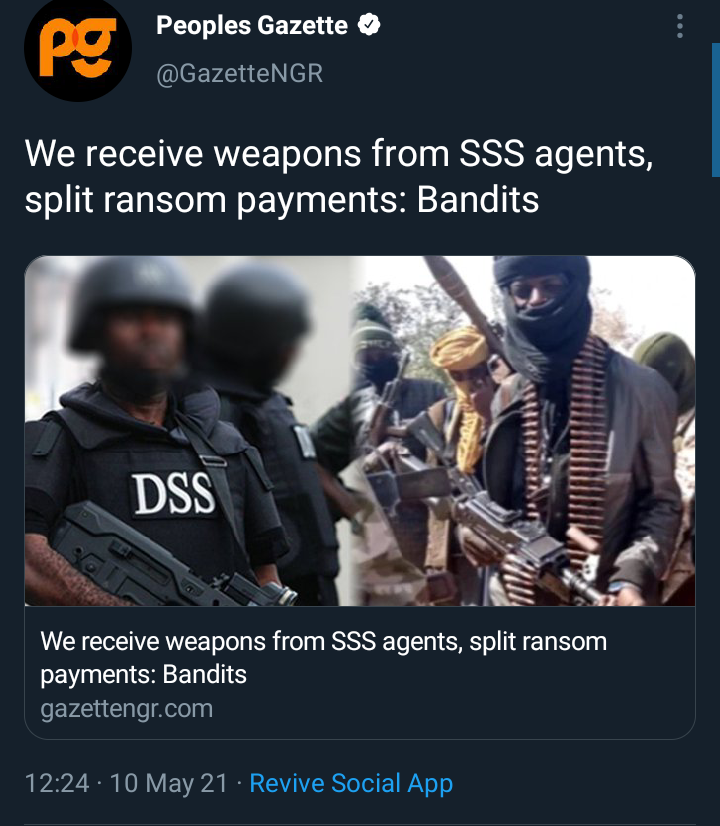Click the tweet body text about bandits

tap(339, 176)
